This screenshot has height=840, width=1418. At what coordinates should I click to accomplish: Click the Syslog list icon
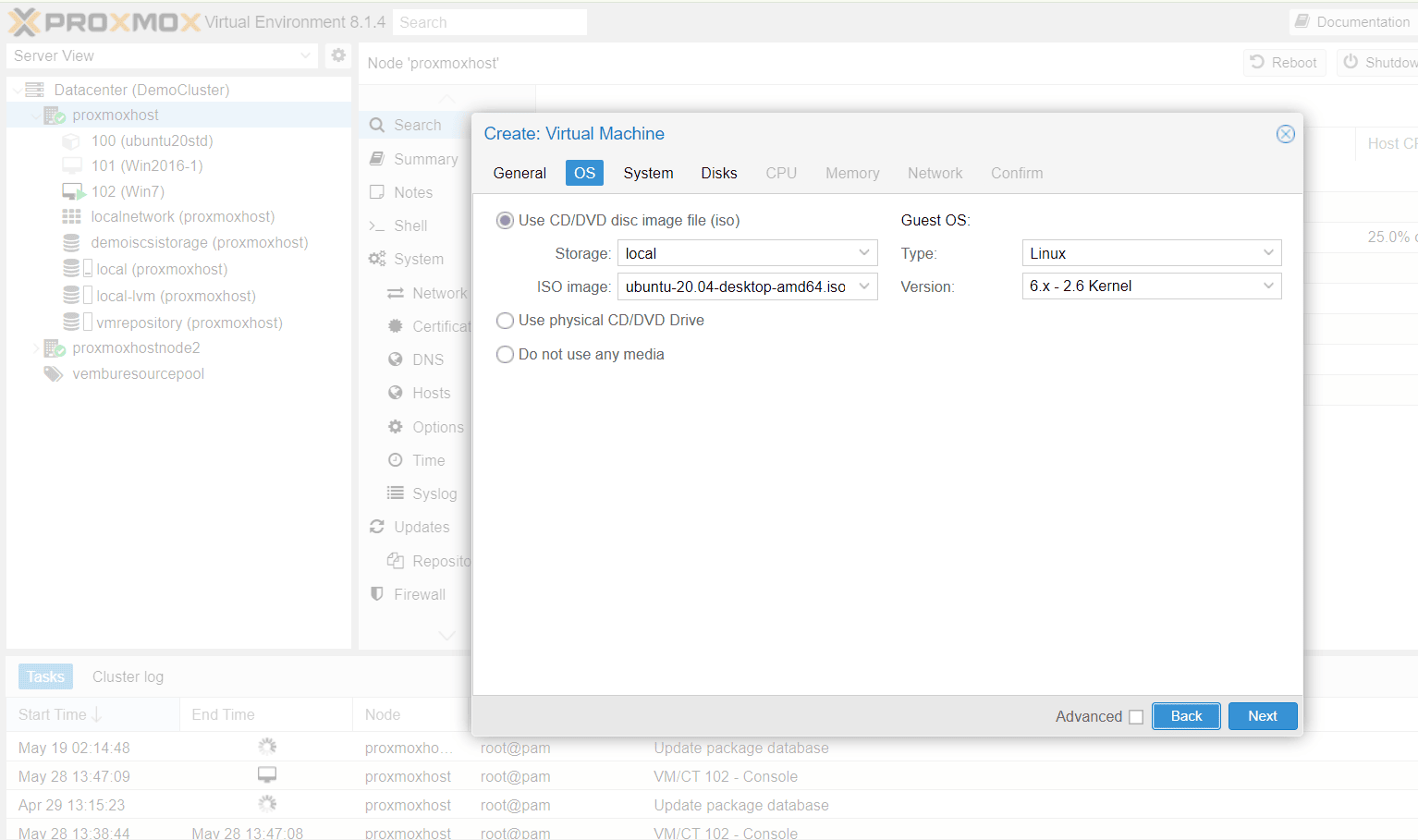396,493
